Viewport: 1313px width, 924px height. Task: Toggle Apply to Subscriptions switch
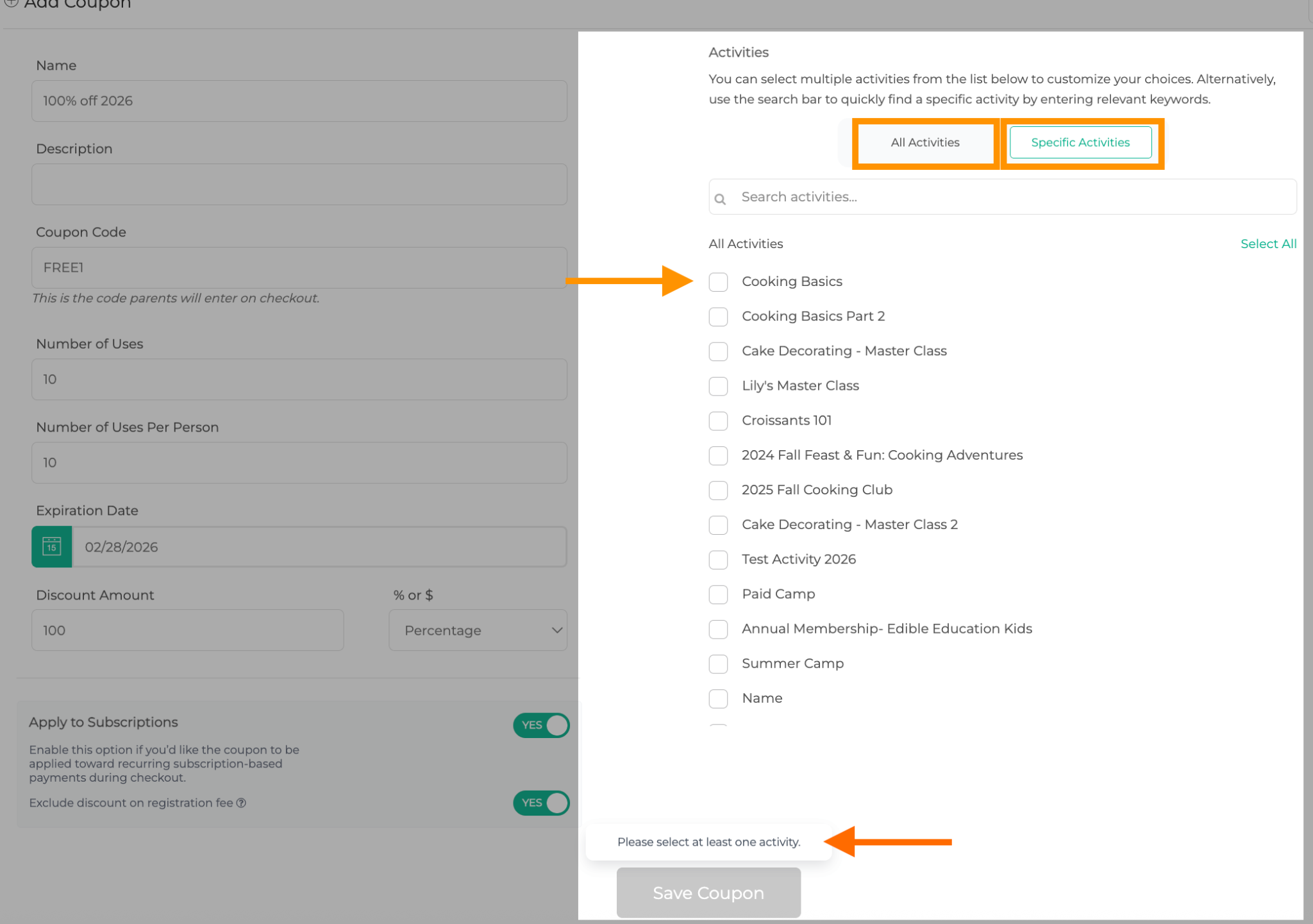541,725
